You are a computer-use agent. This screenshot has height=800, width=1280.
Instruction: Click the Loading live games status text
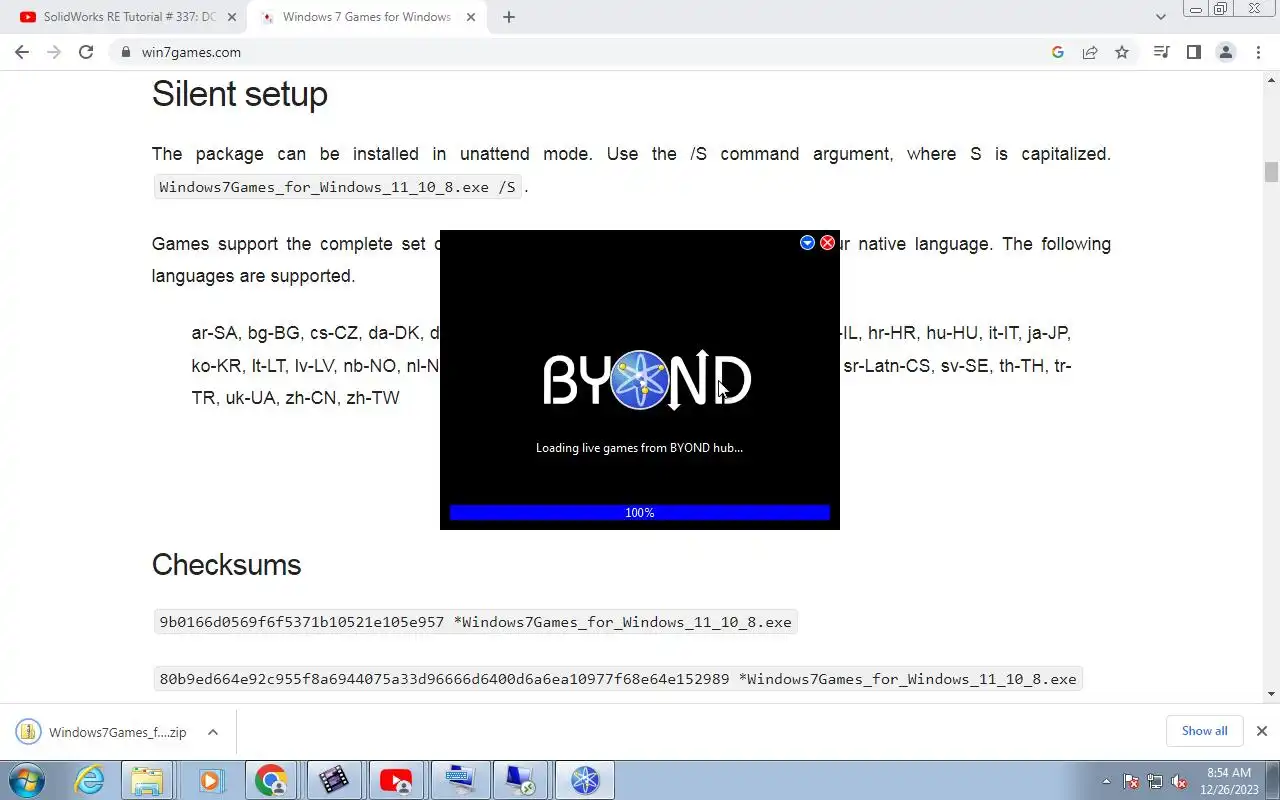tap(640, 448)
